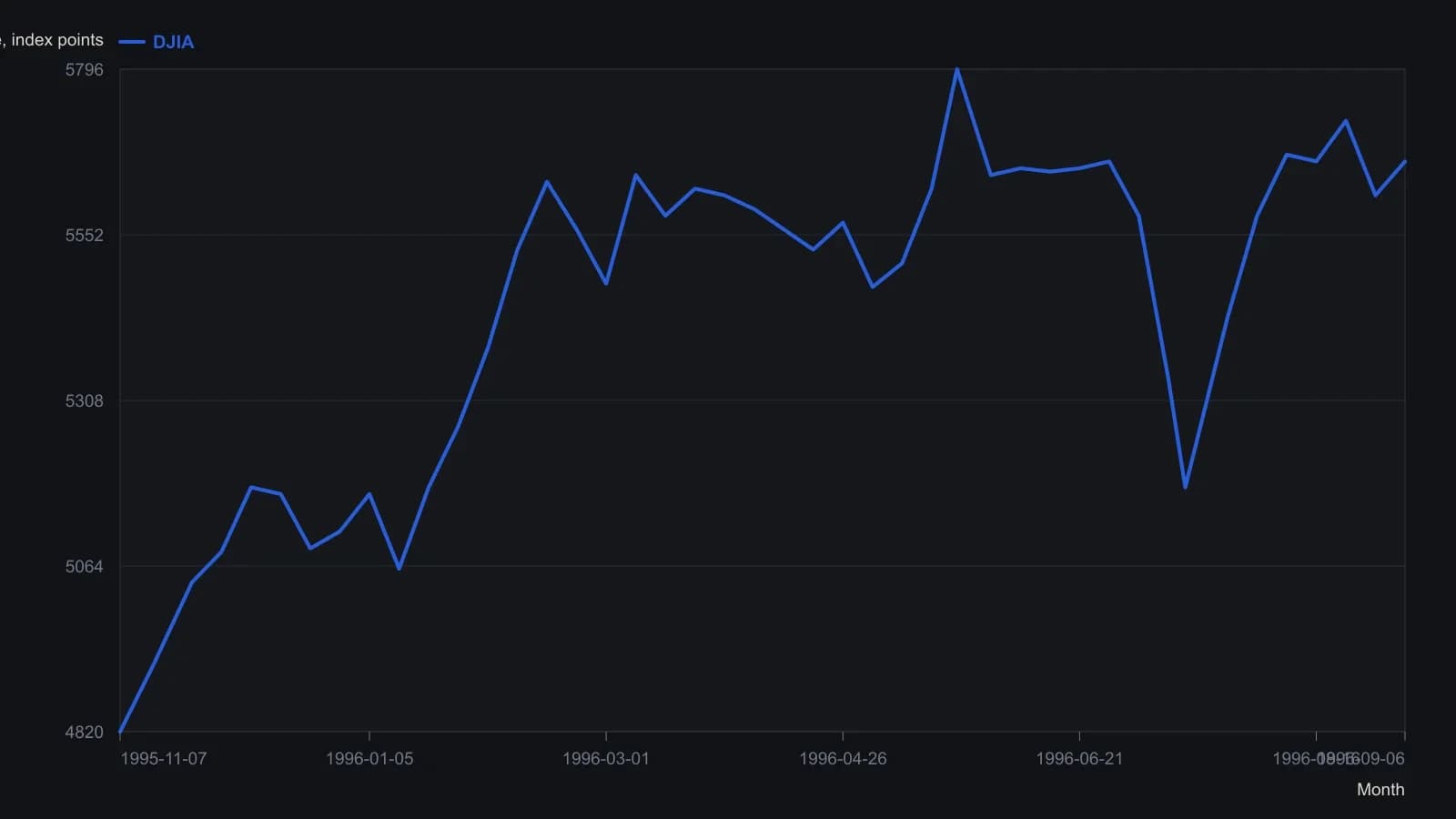This screenshot has height=819, width=1456.
Task: Click the highest peak of the DJIA line
Action: click(x=957, y=69)
